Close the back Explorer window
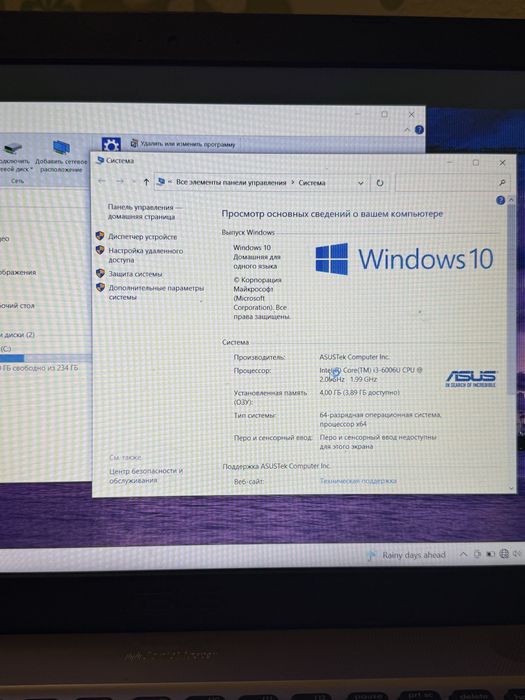The image size is (525, 700). point(411,115)
